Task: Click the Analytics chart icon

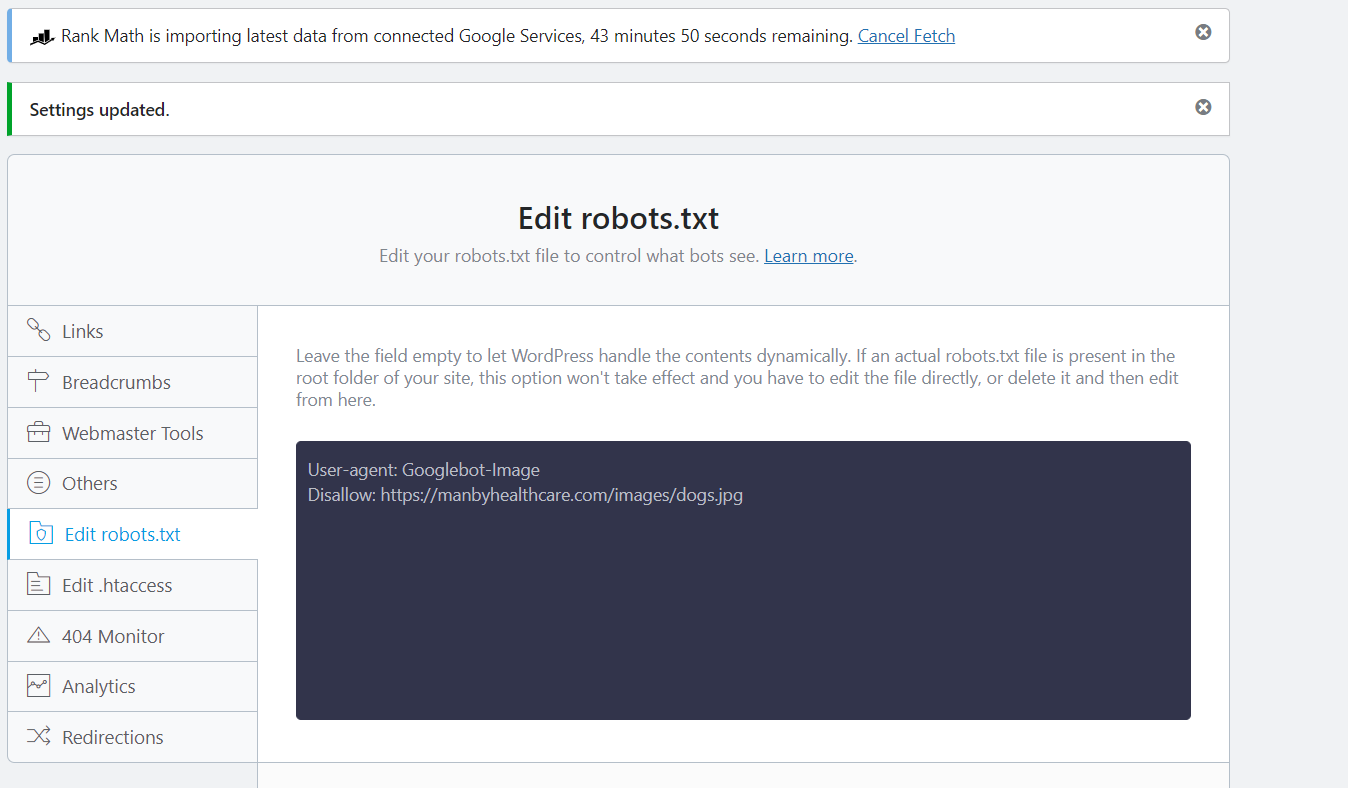Action: point(38,686)
